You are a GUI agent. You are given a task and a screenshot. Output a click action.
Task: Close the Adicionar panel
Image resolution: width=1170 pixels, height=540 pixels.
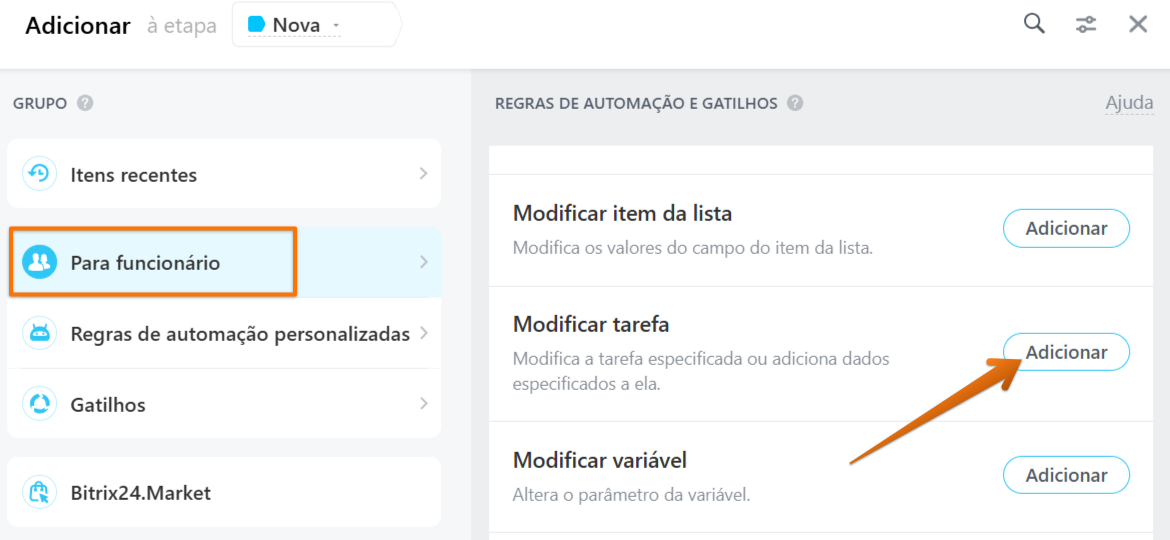coord(1137,25)
